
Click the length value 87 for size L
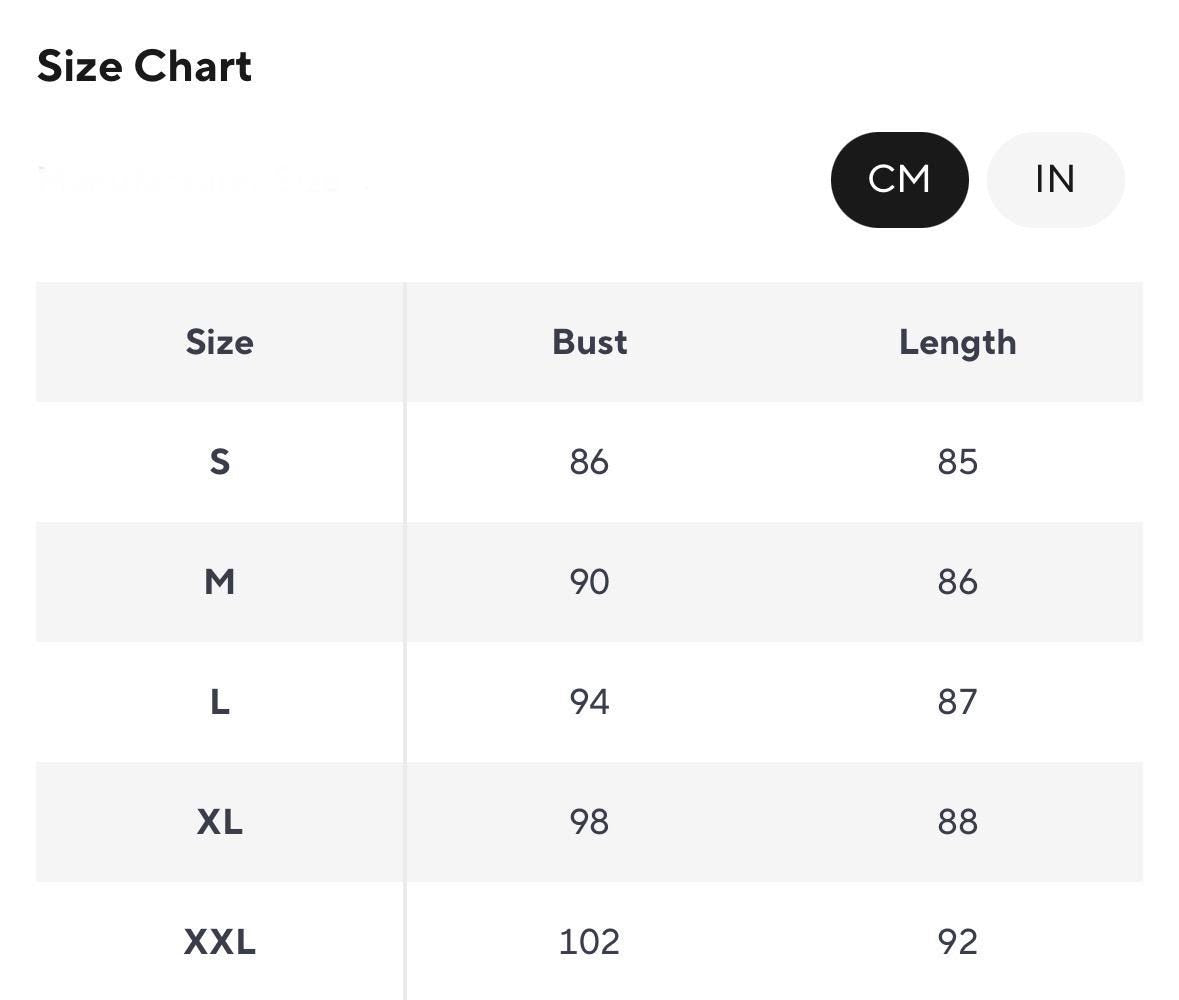point(957,702)
